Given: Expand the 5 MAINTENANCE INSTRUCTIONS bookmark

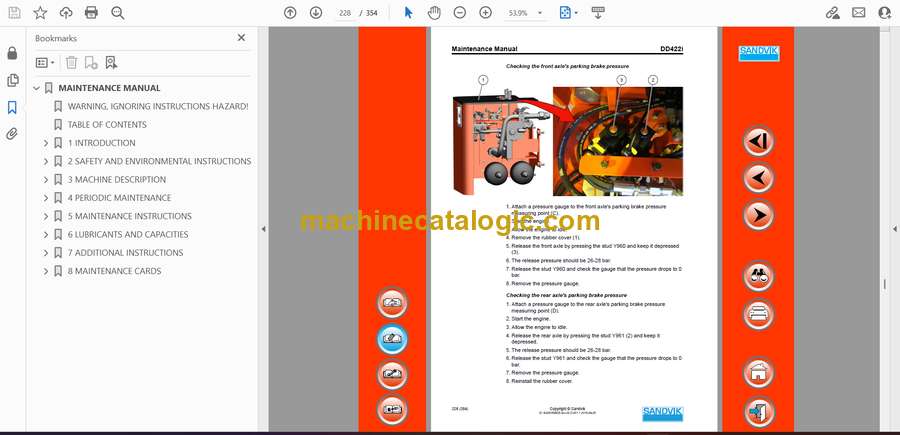Looking at the screenshot, I should coord(46,216).
